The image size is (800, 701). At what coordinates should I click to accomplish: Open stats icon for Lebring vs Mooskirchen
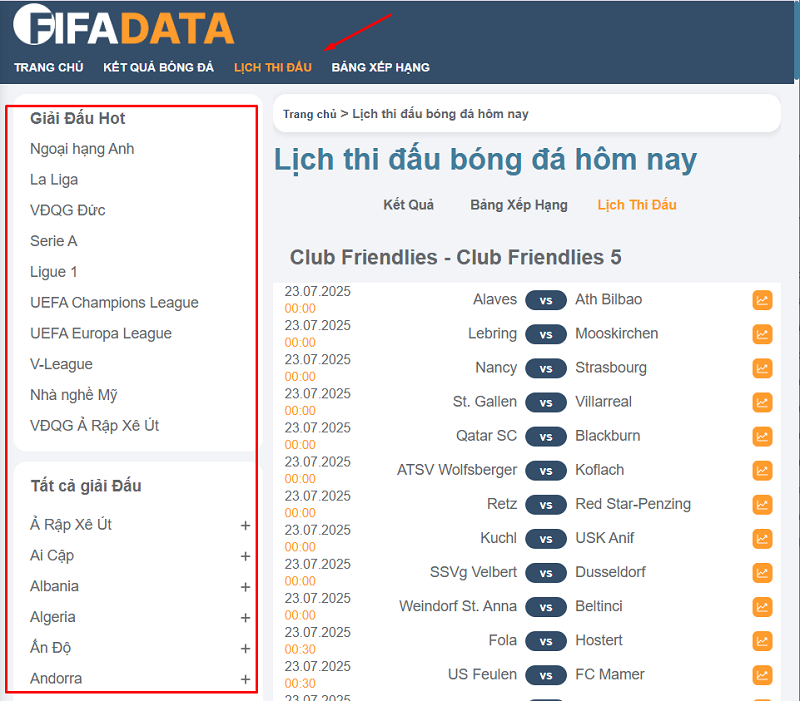[762, 334]
